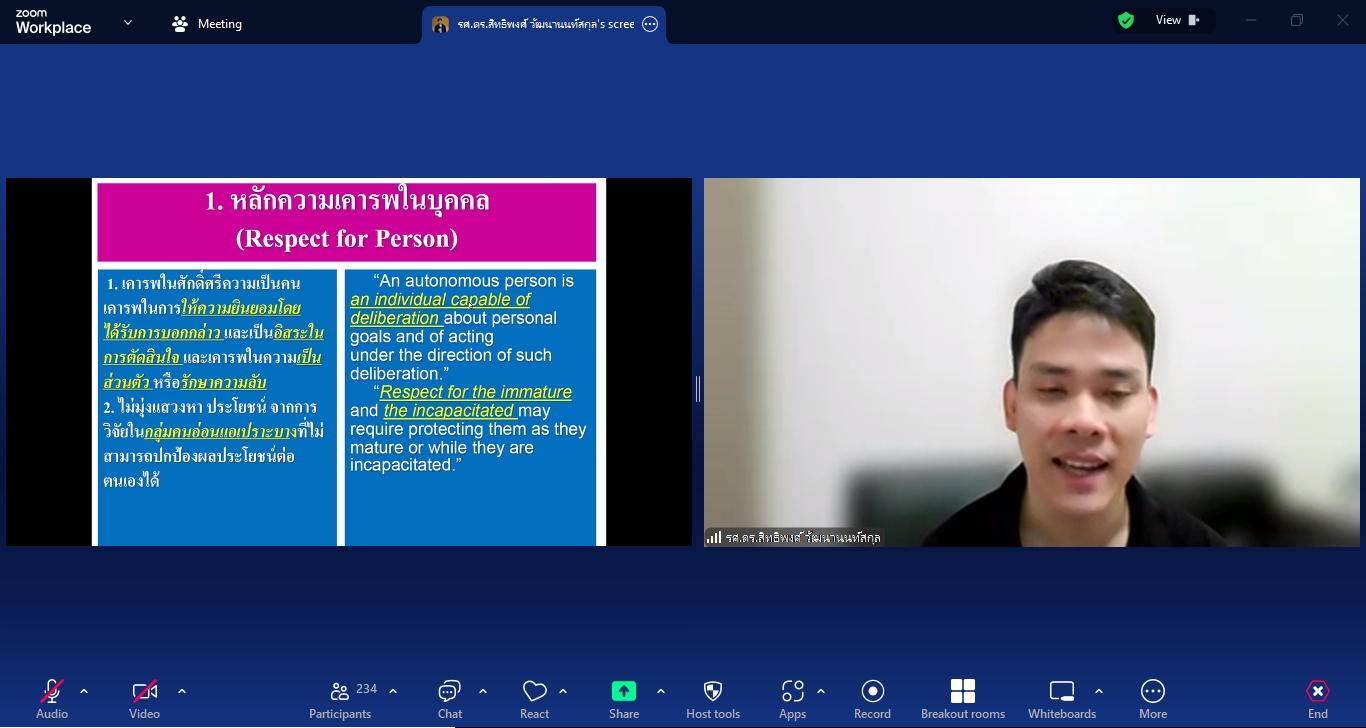This screenshot has height=728, width=1366.
Task: Open the Apps menu
Action: 793,699
